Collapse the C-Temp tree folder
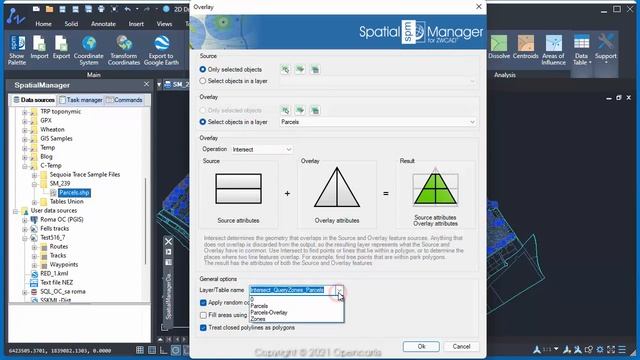 25,166
